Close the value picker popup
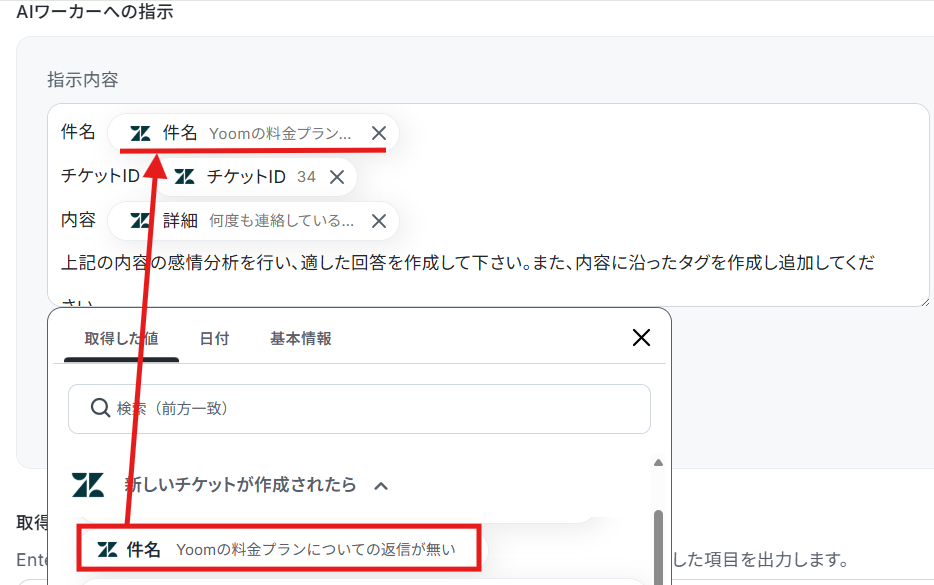934x585 pixels. [641, 338]
